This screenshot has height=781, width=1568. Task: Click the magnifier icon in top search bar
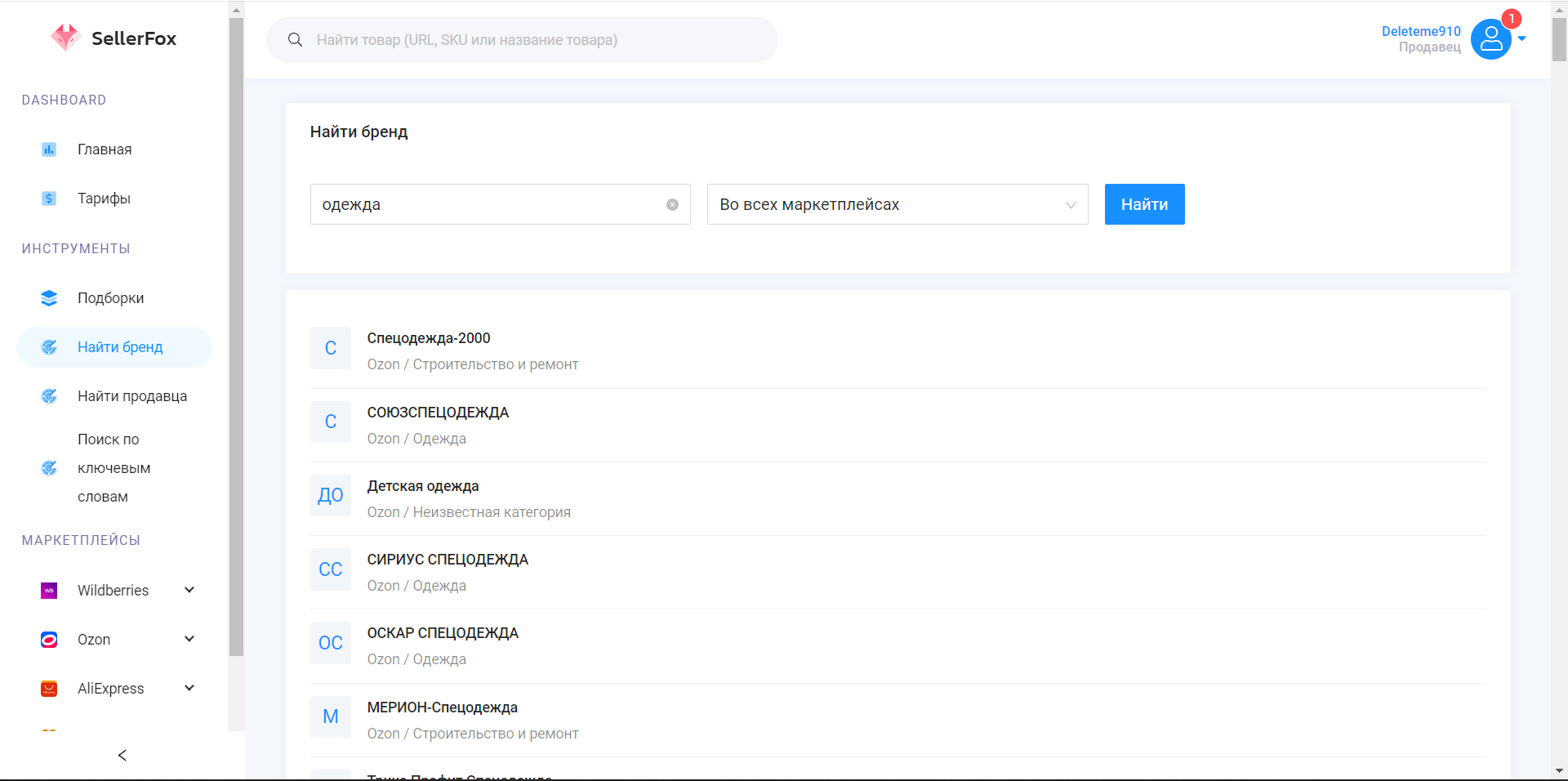[x=296, y=40]
